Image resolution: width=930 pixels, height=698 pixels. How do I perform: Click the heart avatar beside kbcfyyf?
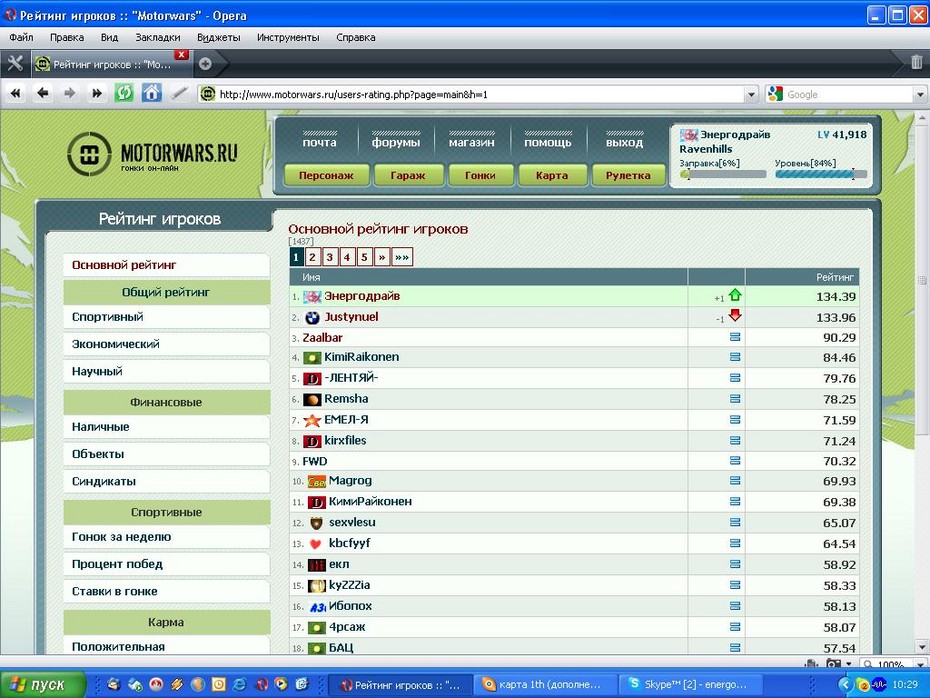click(316, 544)
